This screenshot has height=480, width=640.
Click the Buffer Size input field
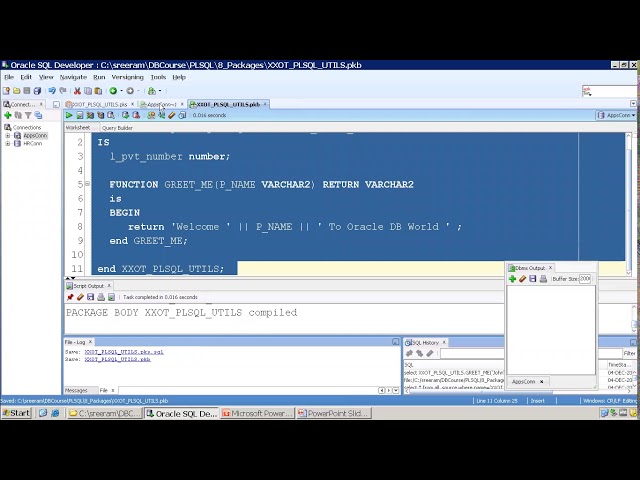(585, 279)
